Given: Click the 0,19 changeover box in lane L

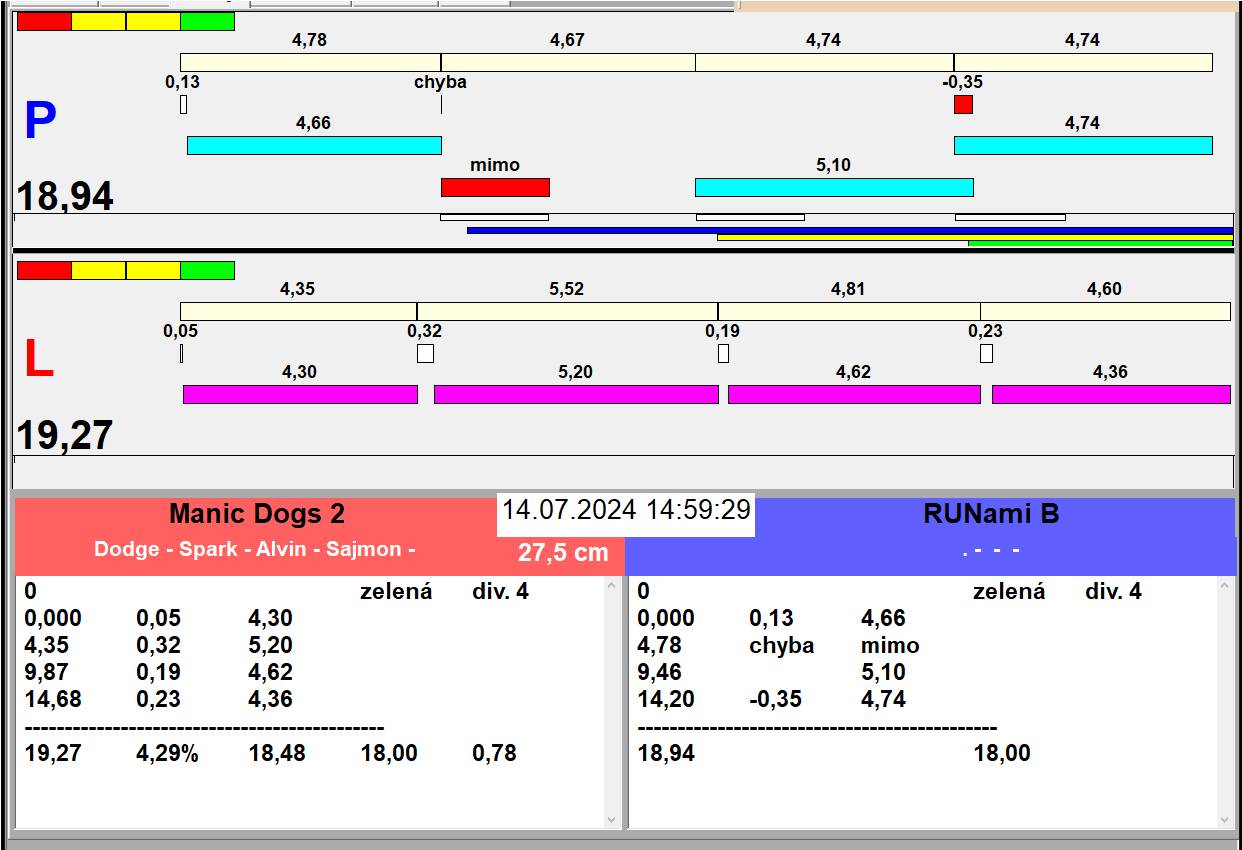Looking at the screenshot, I should pyautogui.click(x=723, y=353).
